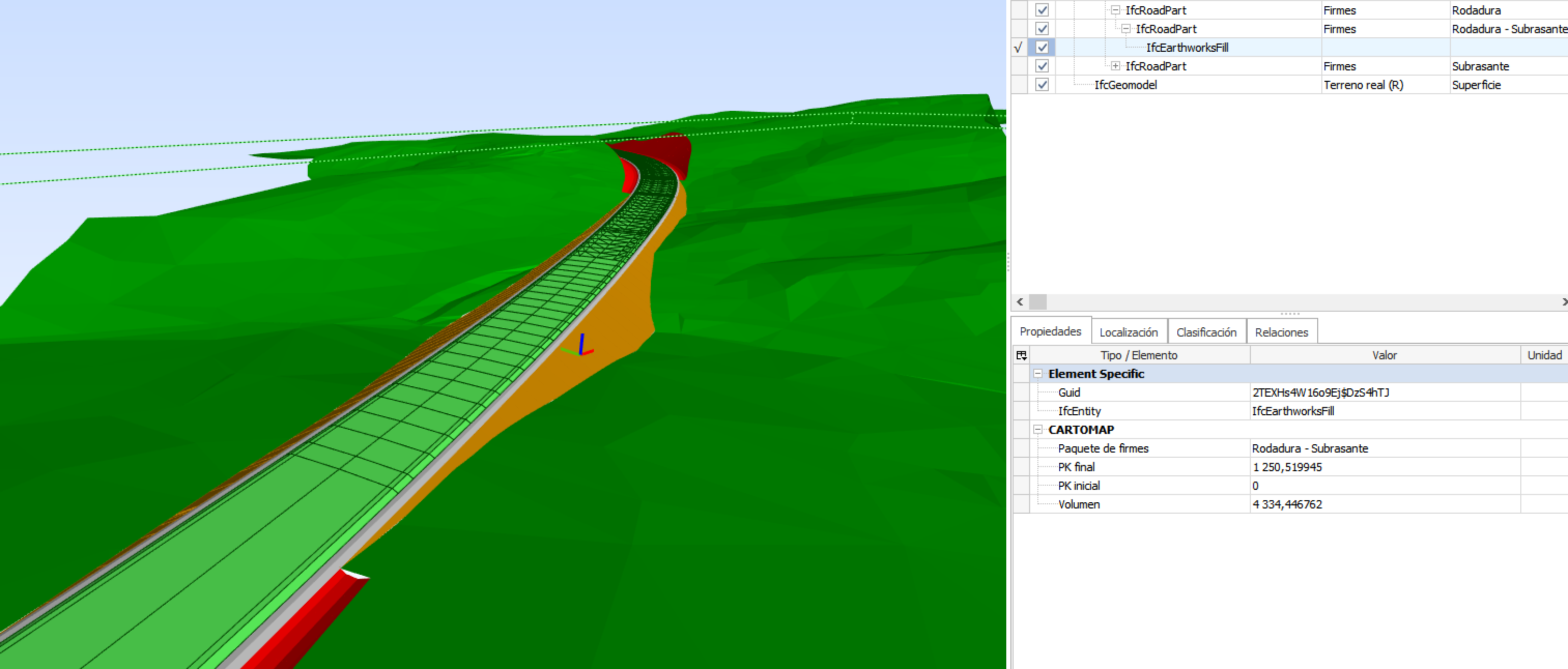
Task: Open the property grid column chooser icon
Action: (1021, 355)
